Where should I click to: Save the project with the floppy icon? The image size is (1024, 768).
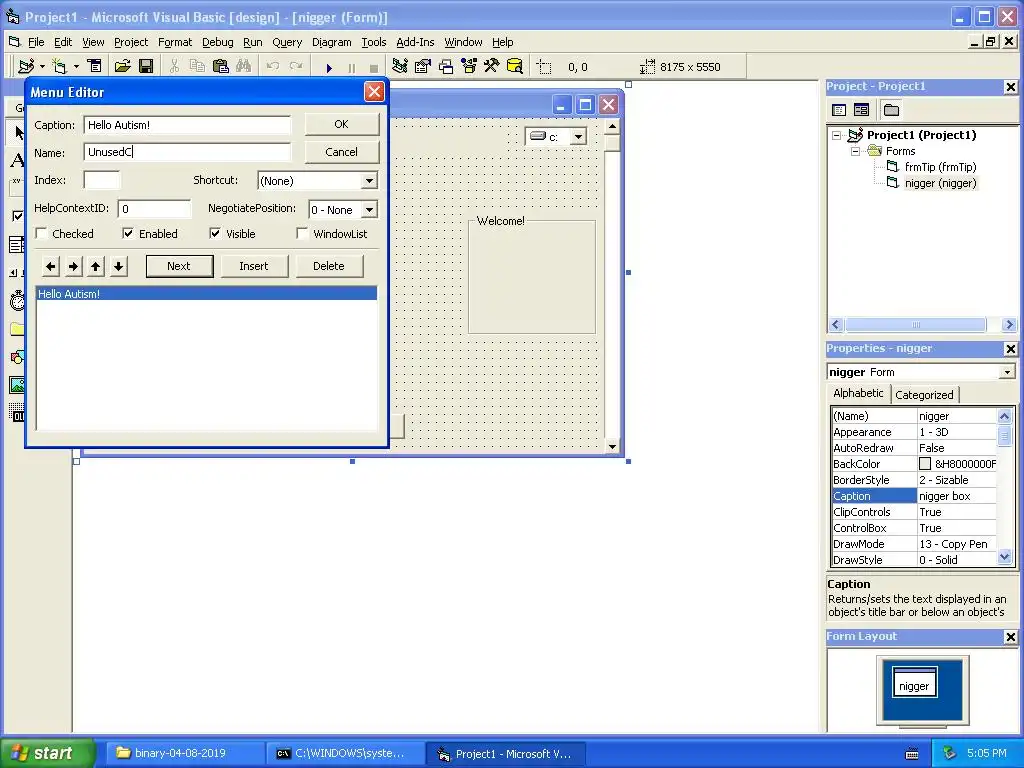pyautogui.click(x=146, y=67)
